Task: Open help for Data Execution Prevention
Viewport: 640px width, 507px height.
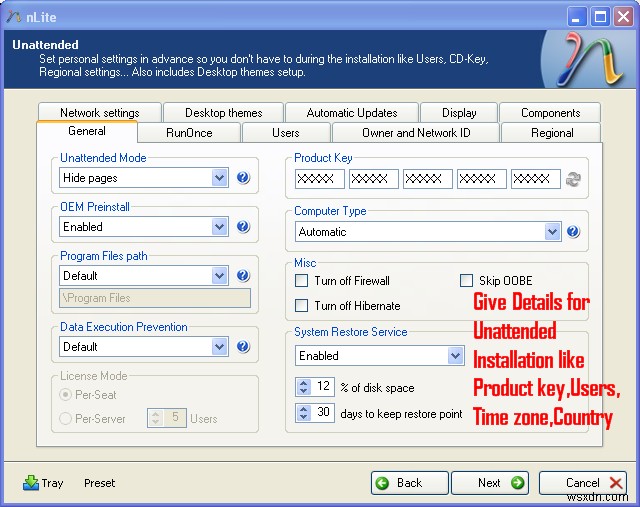Action: tap(243, 347)
